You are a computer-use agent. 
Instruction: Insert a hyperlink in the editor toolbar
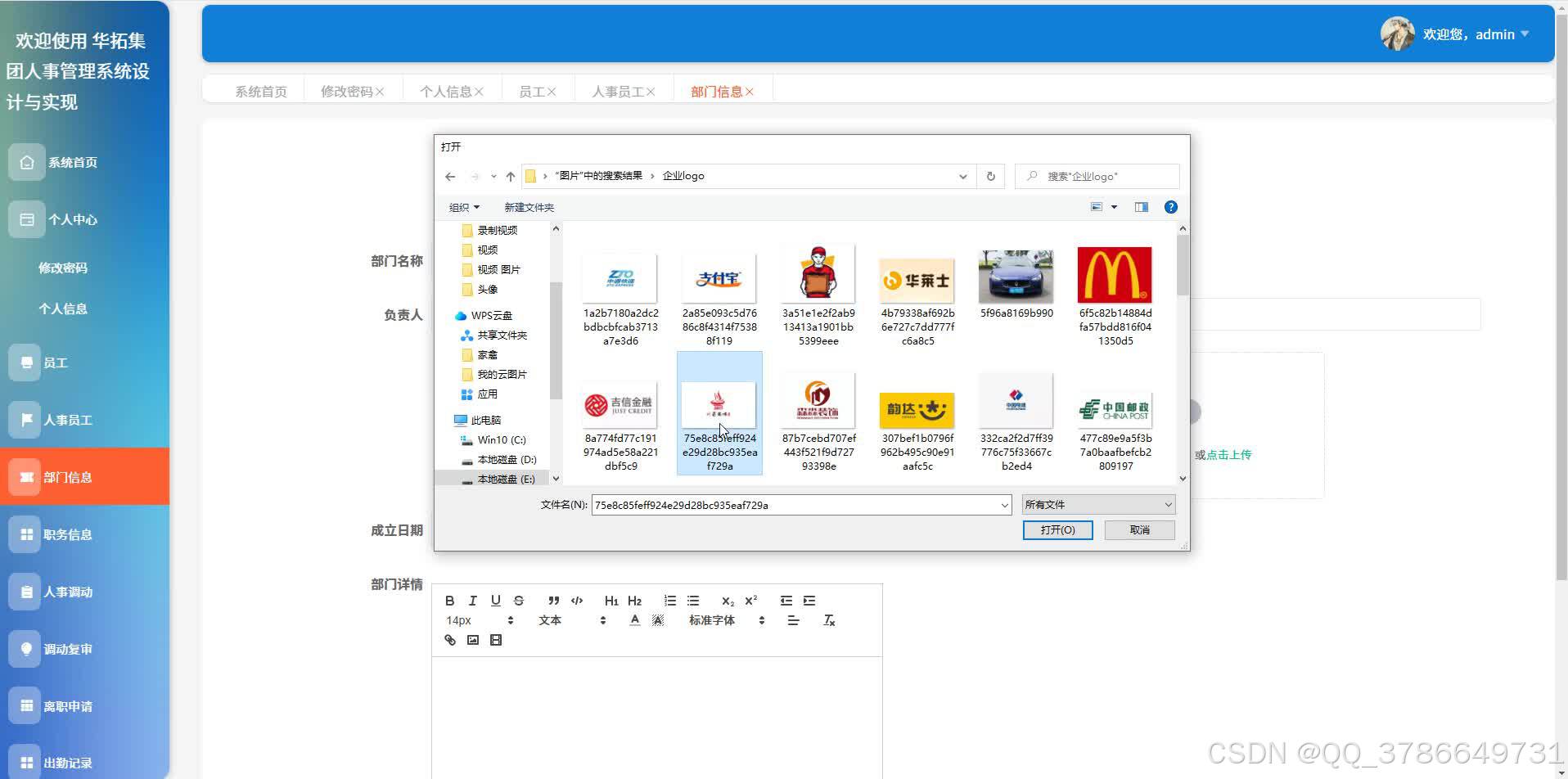coord(449,640)
